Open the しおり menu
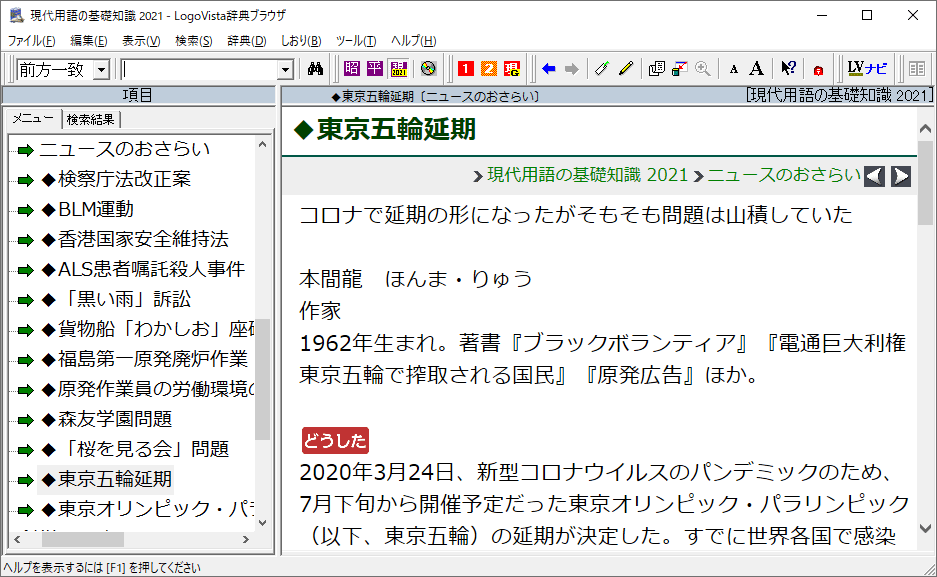This screenshot has height=577, width=937. [301, 41]
